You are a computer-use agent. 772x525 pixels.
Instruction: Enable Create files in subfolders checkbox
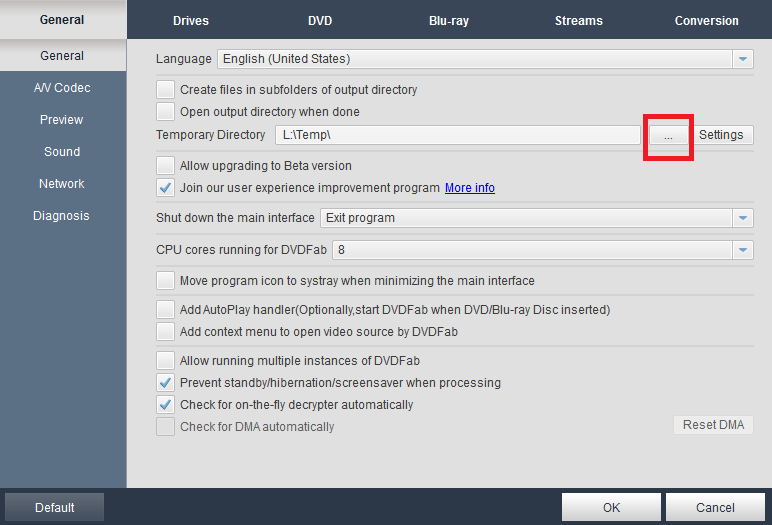click(166, 90)
